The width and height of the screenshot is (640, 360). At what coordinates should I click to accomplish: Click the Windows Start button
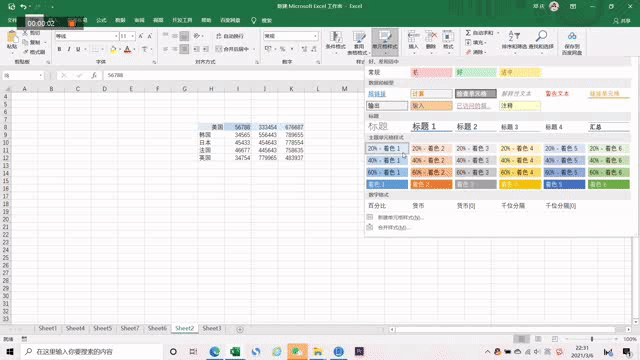click(10, 351)
